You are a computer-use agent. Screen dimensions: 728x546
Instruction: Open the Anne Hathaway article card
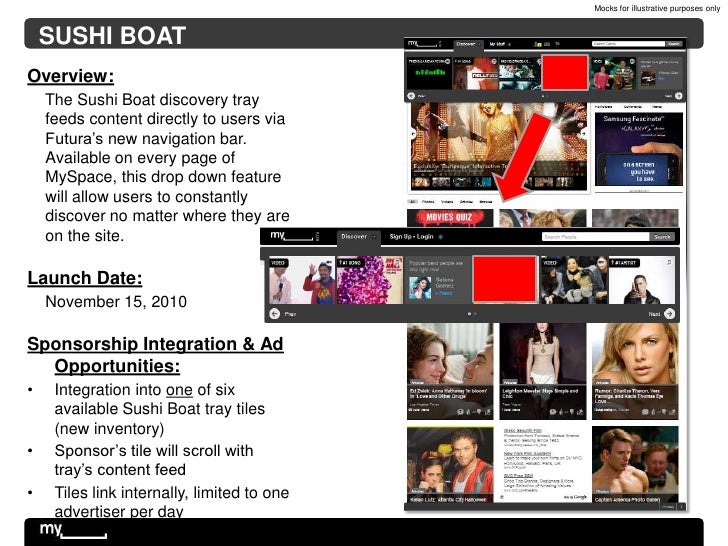pos(450,371)
